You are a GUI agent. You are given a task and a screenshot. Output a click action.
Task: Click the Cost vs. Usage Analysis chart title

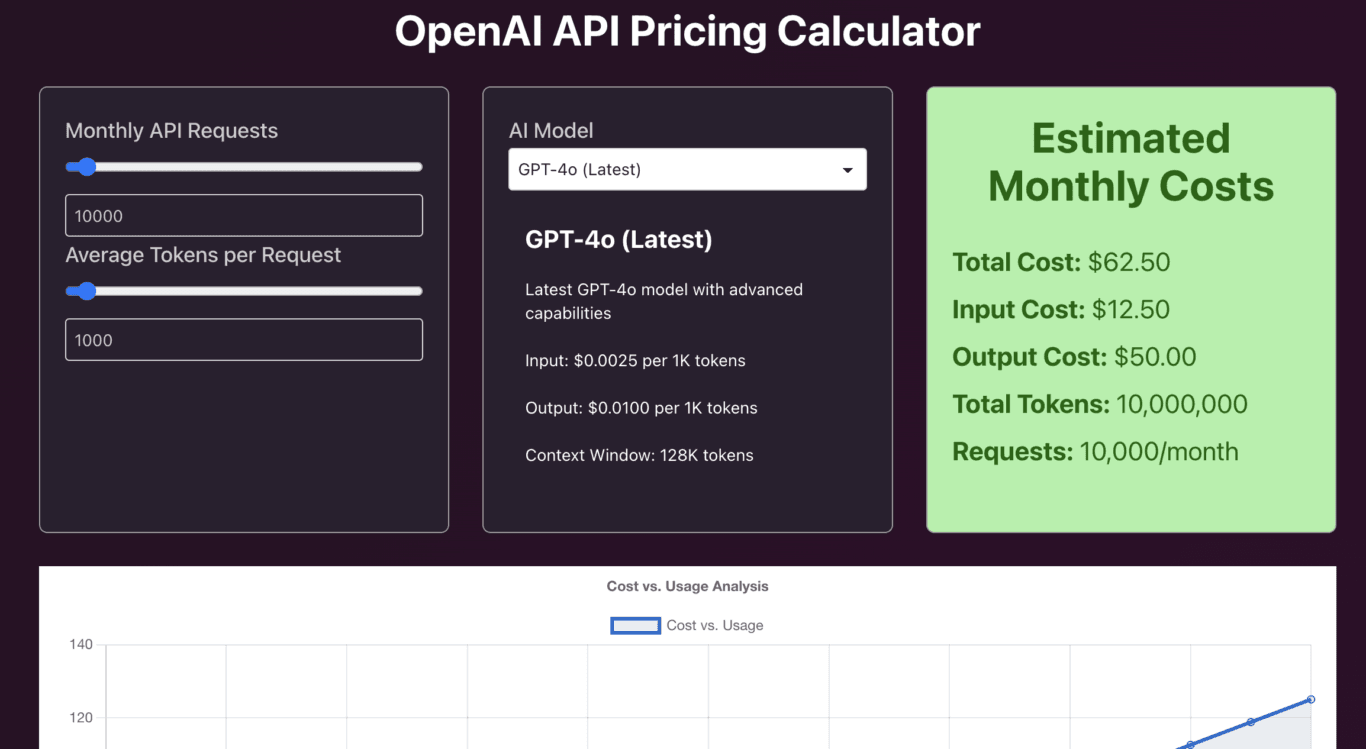(687, 586)
